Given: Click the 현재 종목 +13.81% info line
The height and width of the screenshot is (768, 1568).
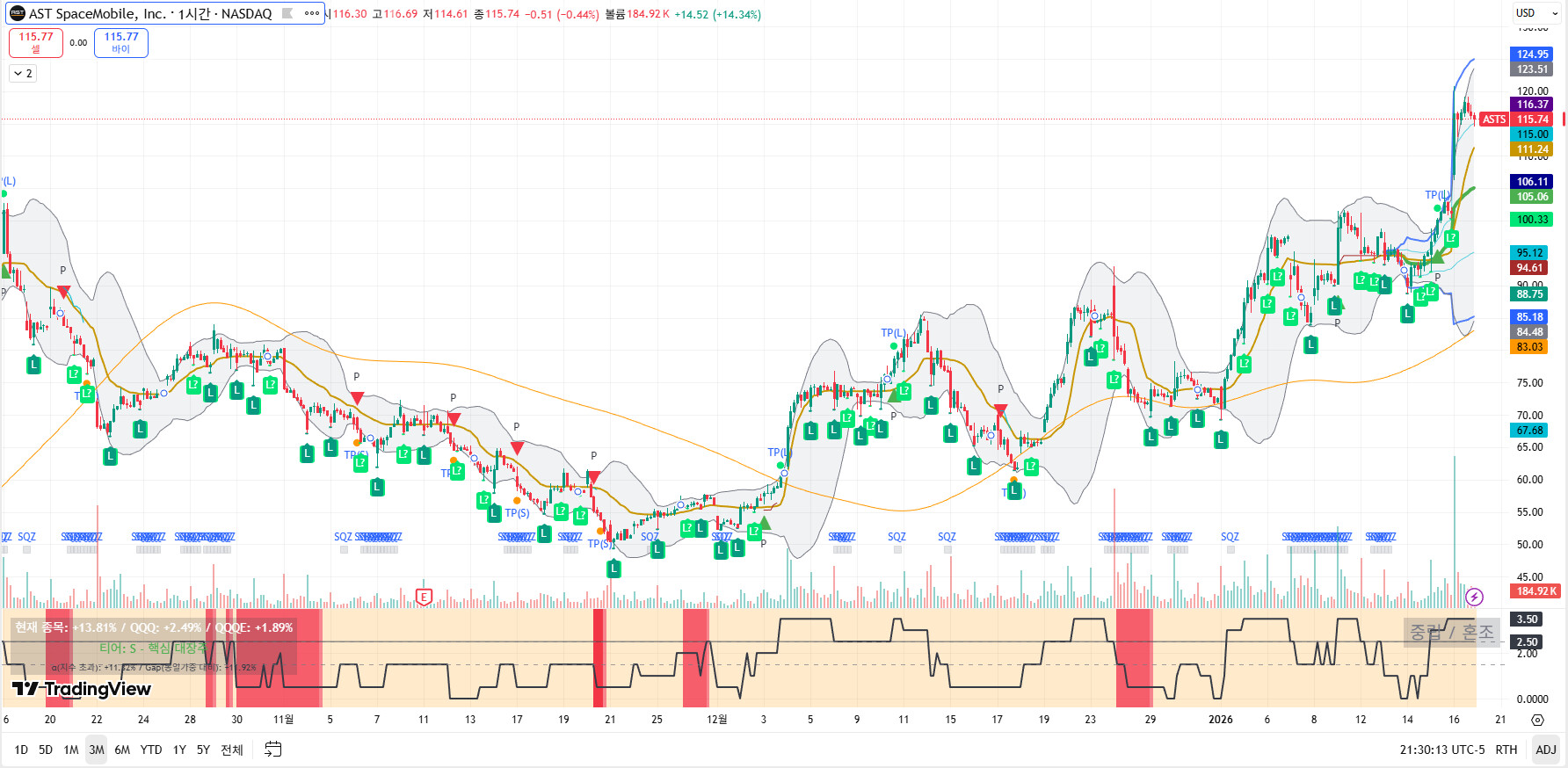Looking at the screenshot, I should [x=154, y=627].
